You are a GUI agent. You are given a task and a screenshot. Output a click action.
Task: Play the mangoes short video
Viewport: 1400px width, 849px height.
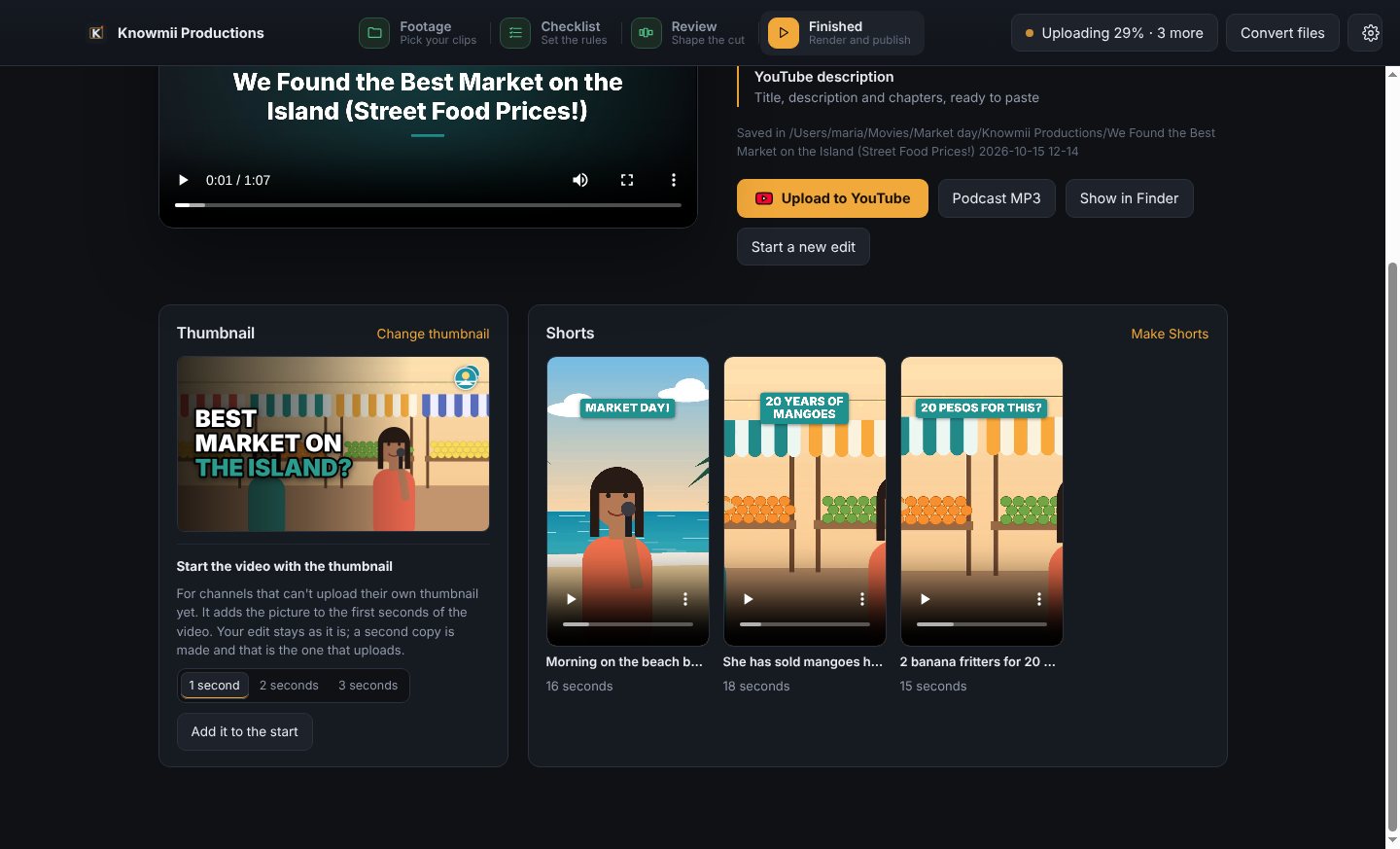[748, 599]
